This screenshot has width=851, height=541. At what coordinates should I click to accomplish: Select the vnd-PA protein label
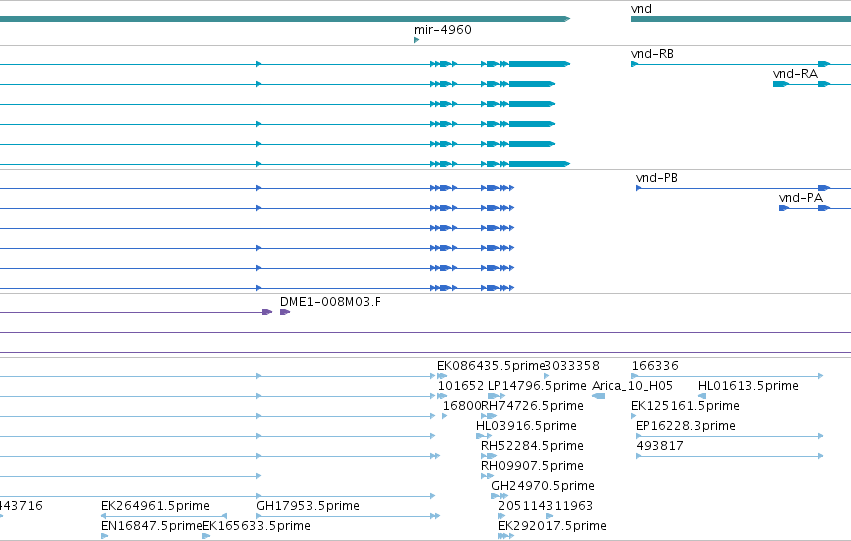[801, 198]
